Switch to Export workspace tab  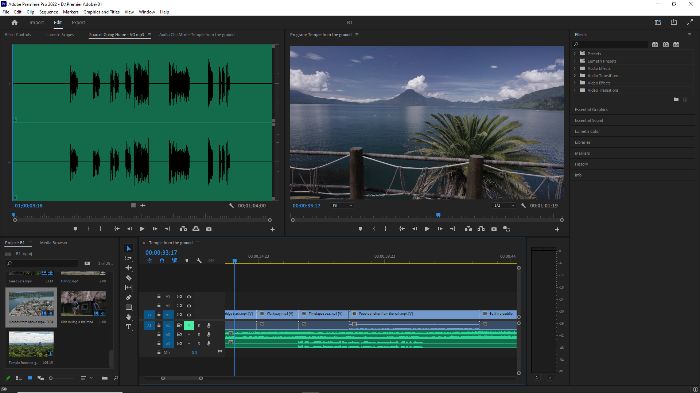(x=79, y=22)
